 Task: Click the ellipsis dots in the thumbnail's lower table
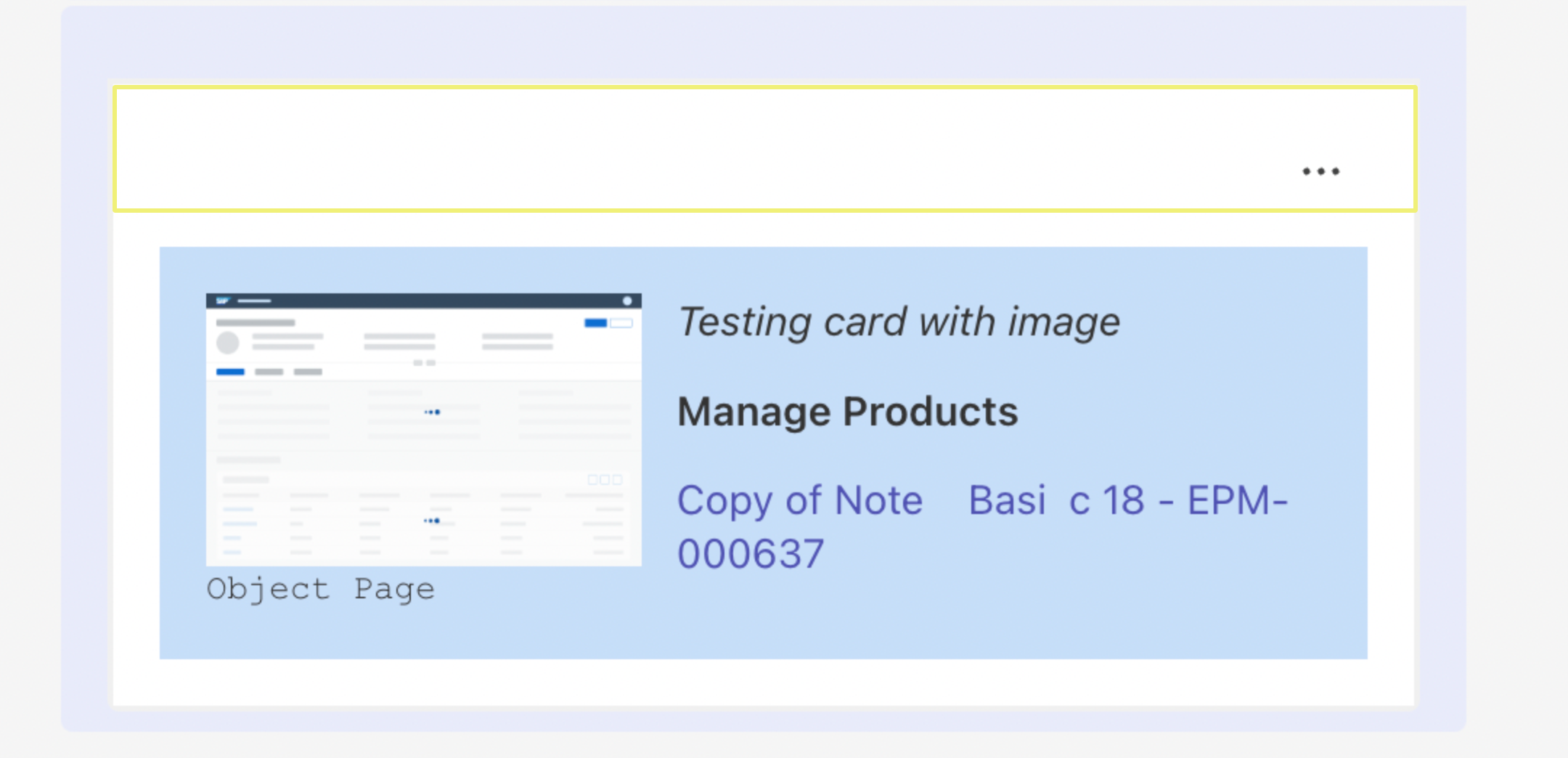[433, 521]
